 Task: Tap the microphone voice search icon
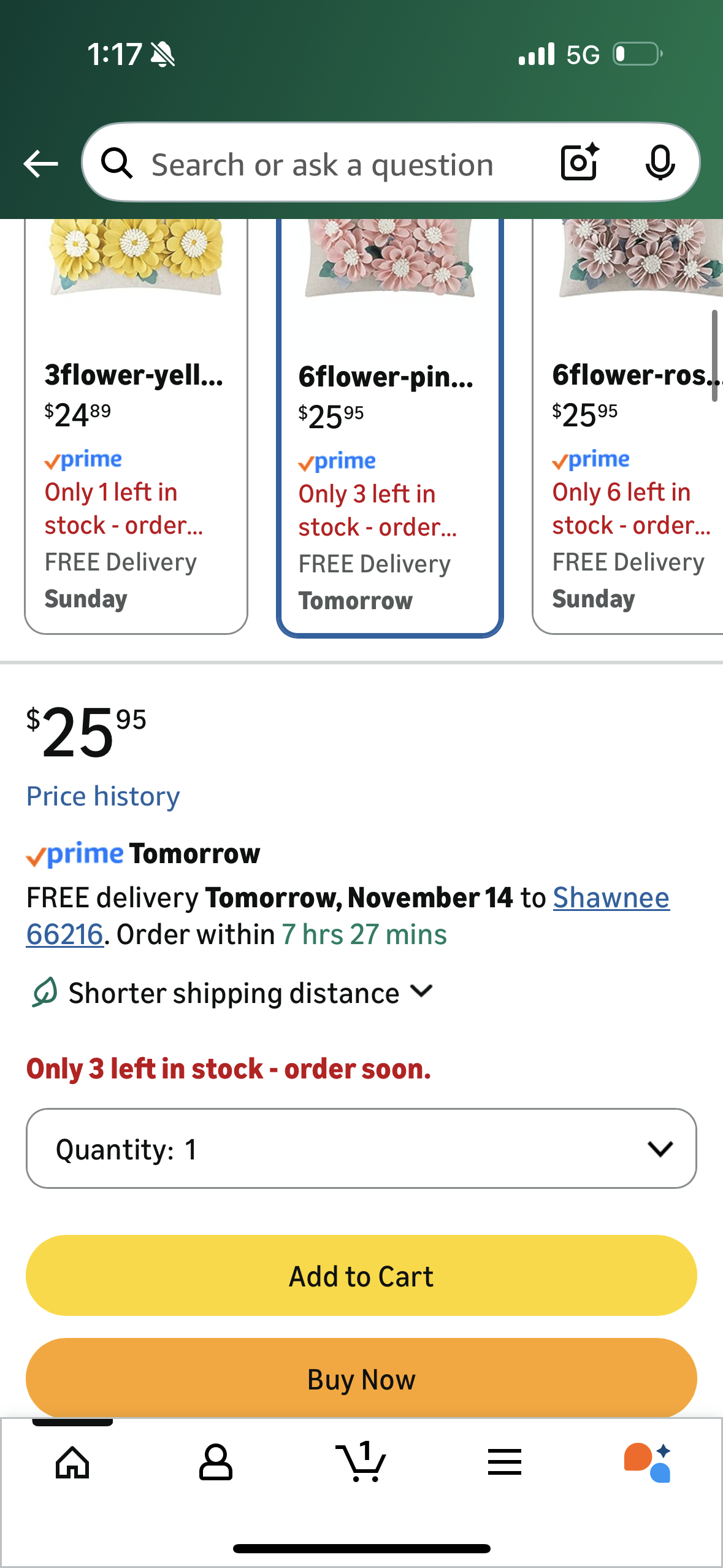pyautogui.click(x=660, y=163)
